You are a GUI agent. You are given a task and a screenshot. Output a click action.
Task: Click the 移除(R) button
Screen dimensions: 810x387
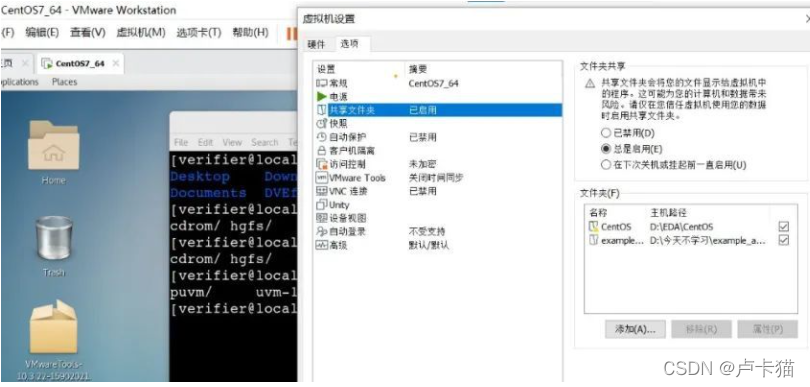702,329
